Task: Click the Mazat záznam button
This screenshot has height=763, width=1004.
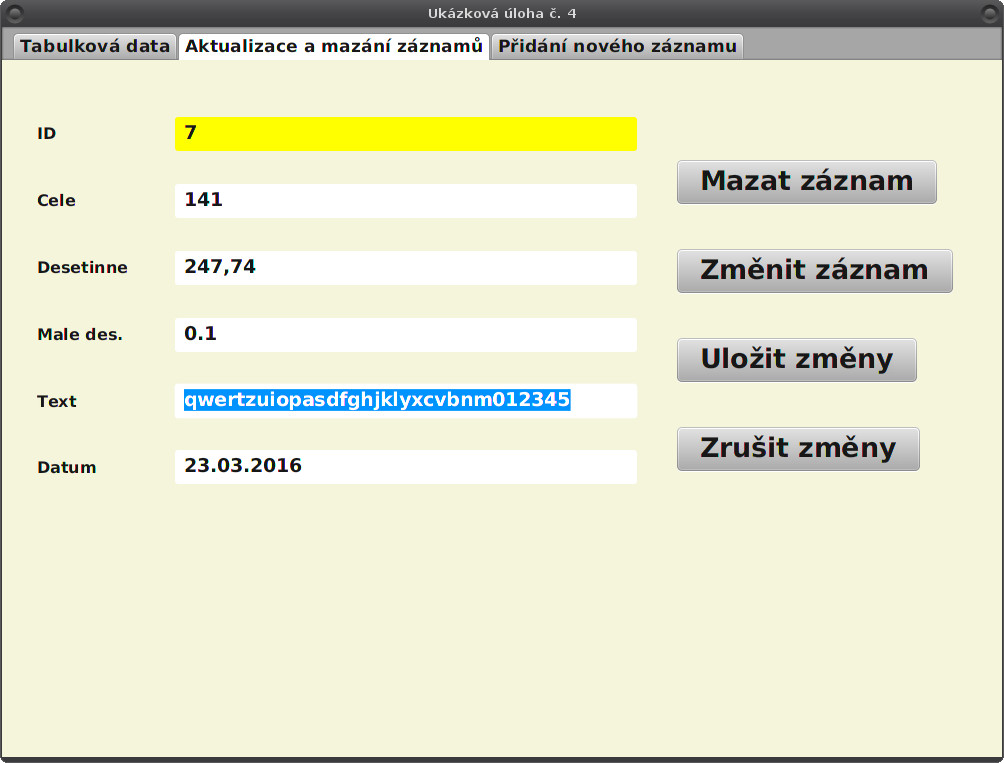Action: click(x=807, y=182)
